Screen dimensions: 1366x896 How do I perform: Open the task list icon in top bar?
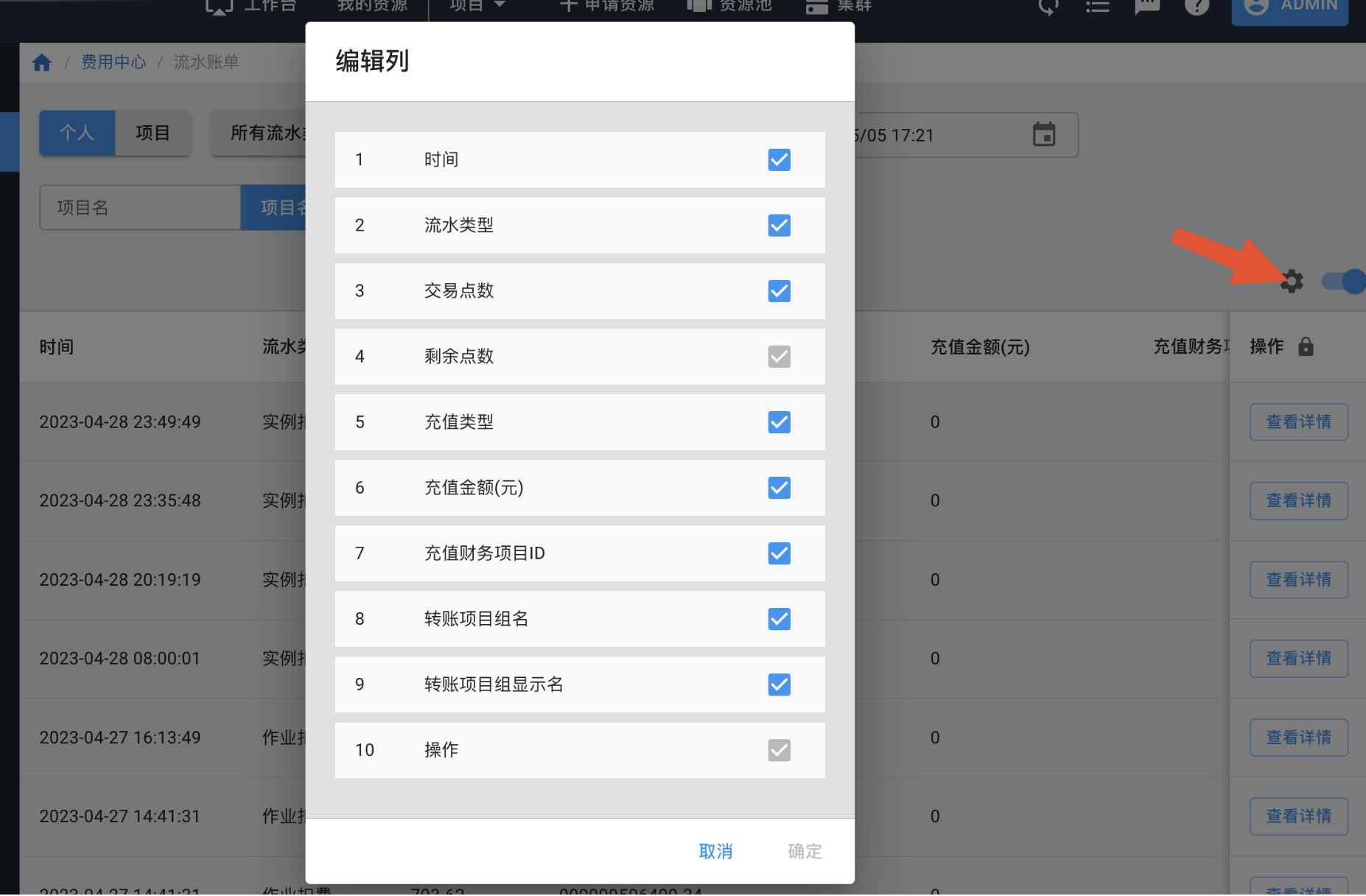click(1097, 7)
